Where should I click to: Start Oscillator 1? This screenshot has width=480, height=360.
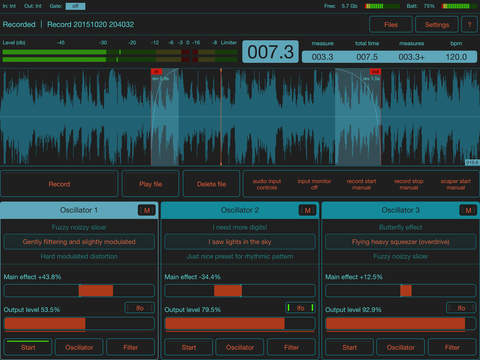pos(28,347)
